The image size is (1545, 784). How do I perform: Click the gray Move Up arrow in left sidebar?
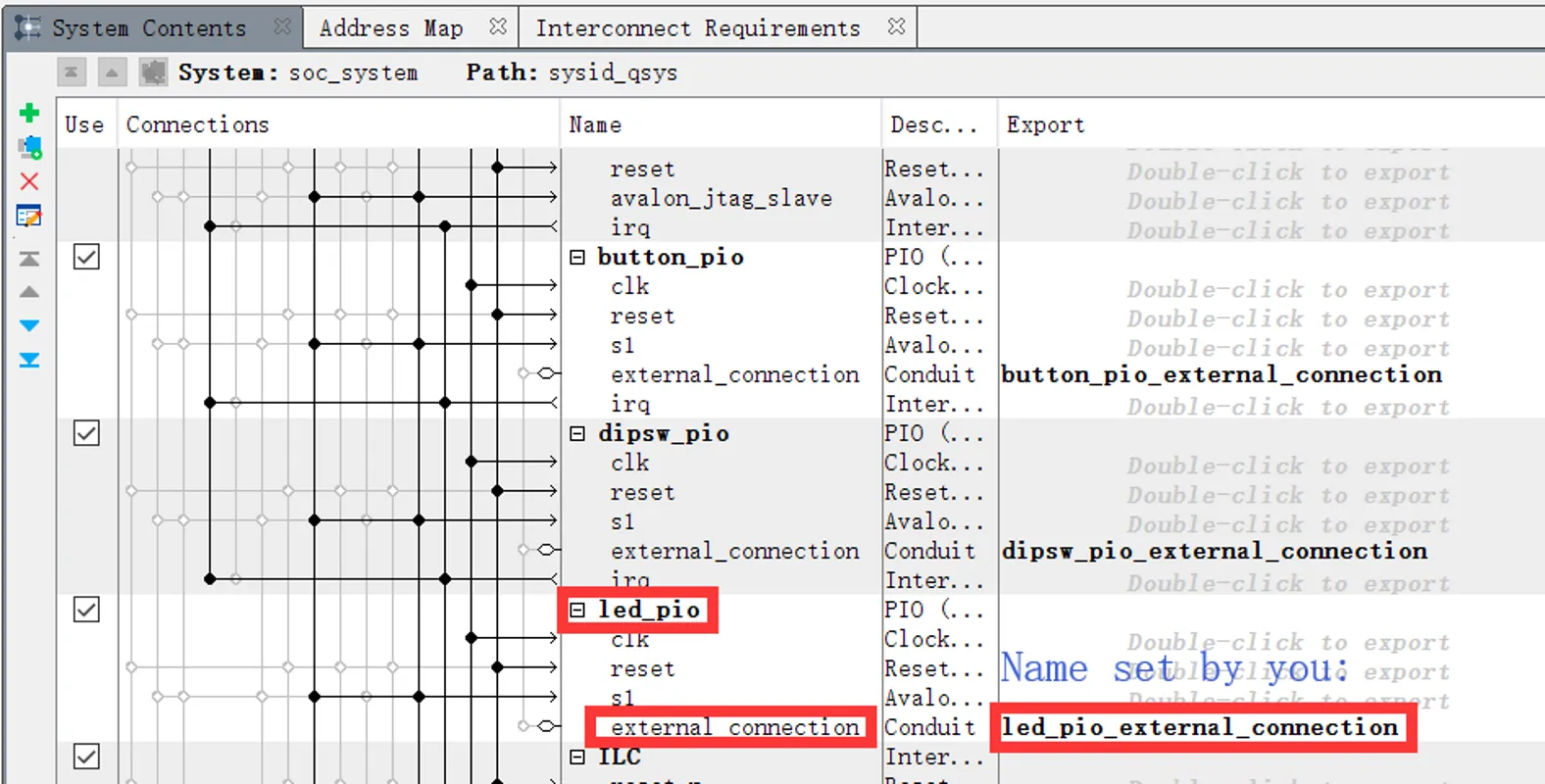pyautogui.click(x=29, y=292)
